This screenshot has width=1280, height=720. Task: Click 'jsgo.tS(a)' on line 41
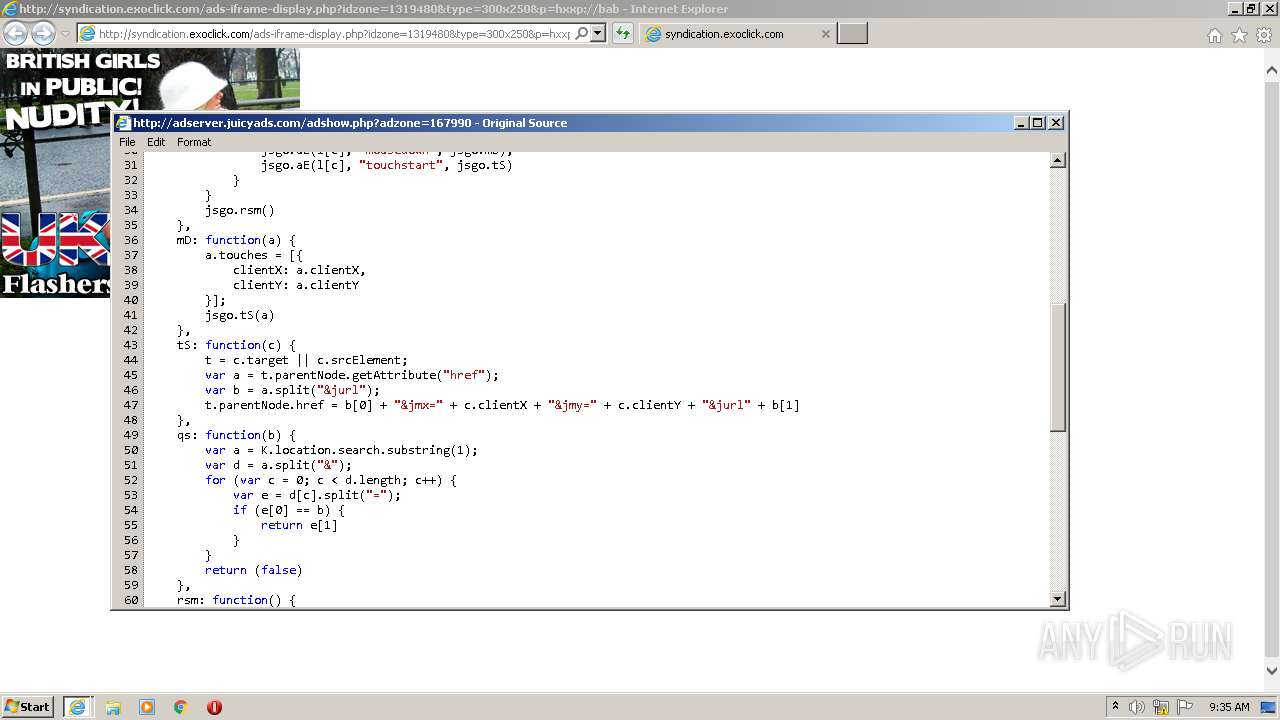[239, 315]
